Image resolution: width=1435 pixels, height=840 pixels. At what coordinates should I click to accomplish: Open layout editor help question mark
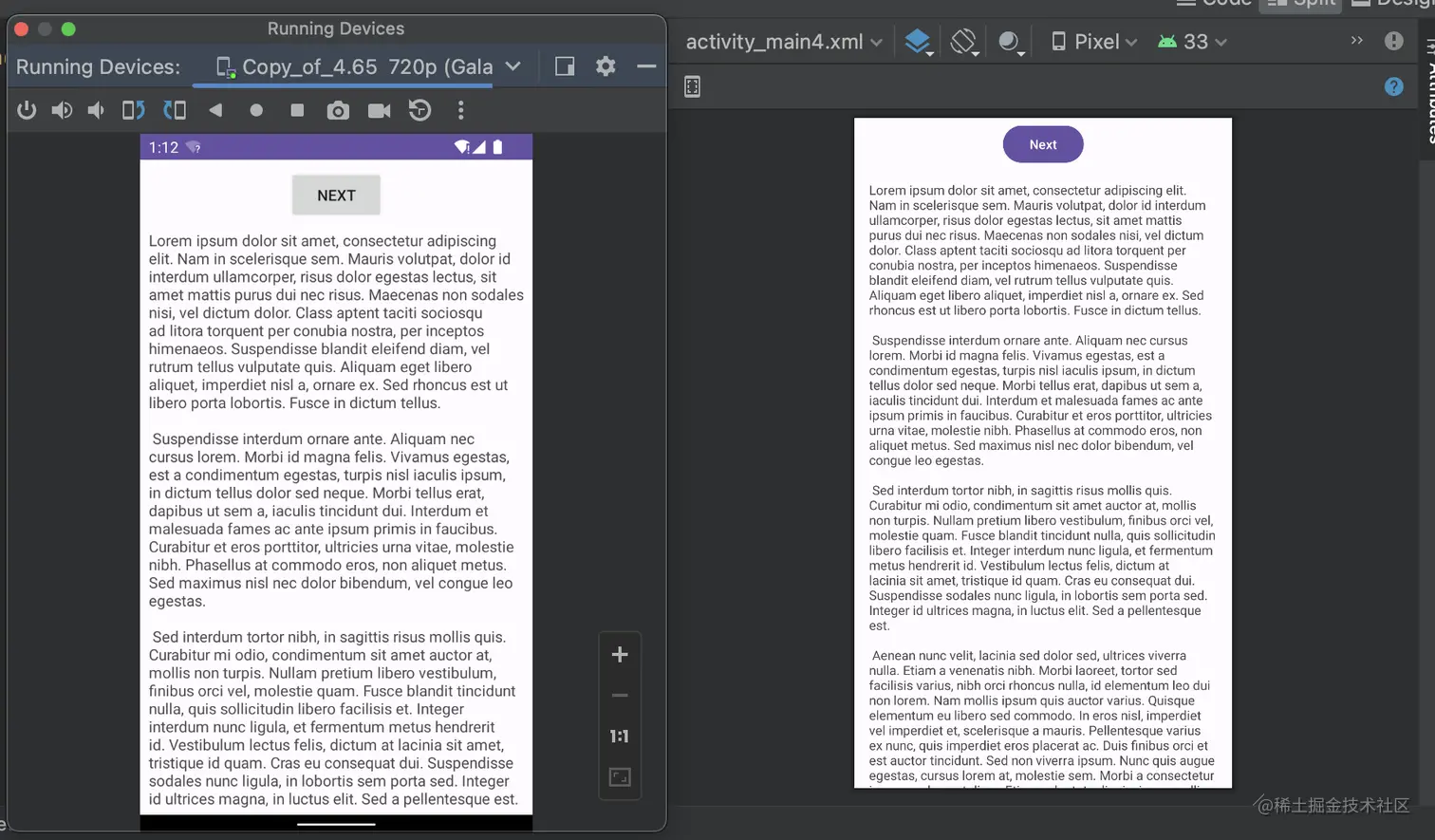tap(1393, 86)
